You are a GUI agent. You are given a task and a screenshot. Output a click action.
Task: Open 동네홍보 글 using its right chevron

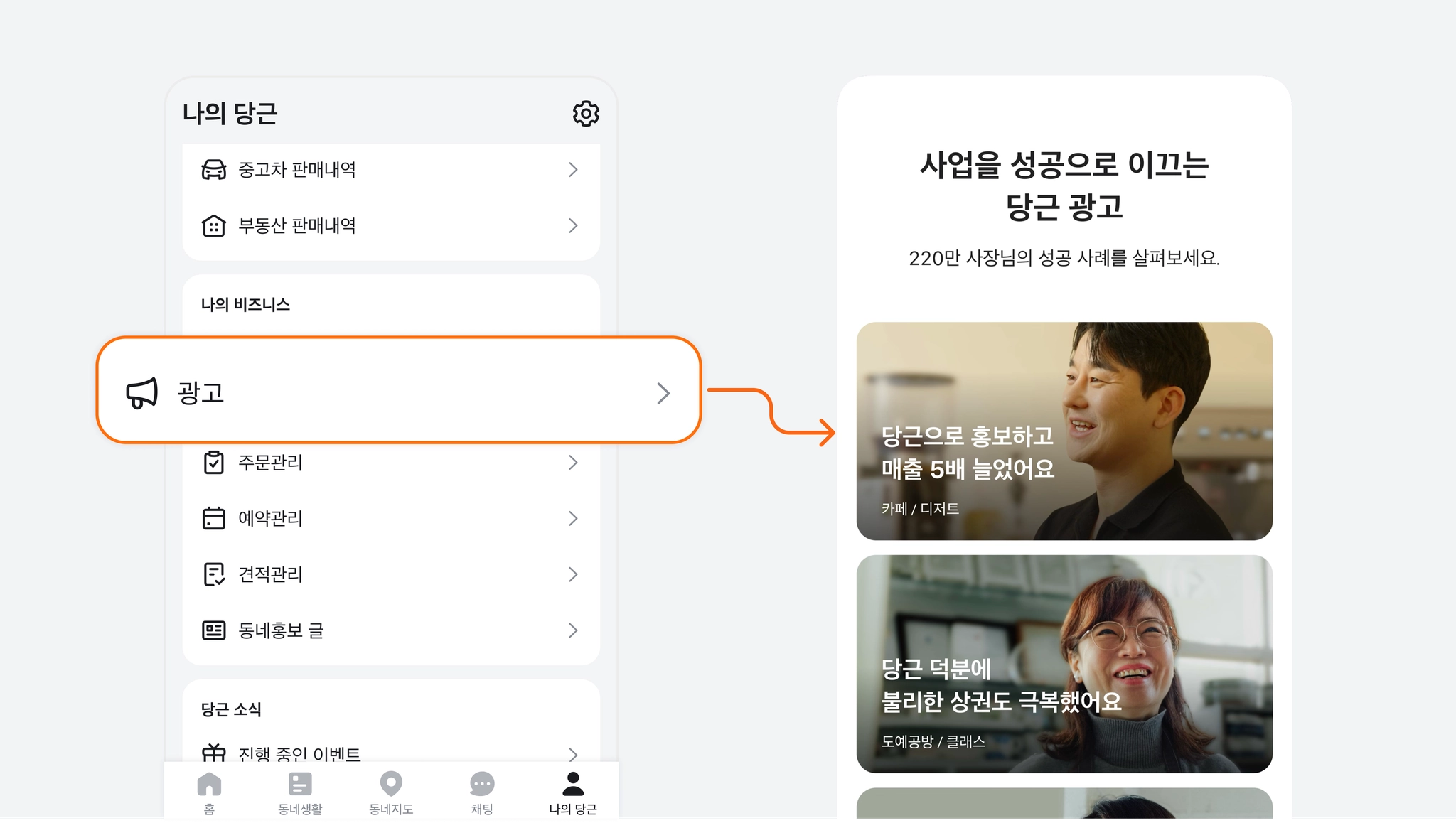coord(573,630)
